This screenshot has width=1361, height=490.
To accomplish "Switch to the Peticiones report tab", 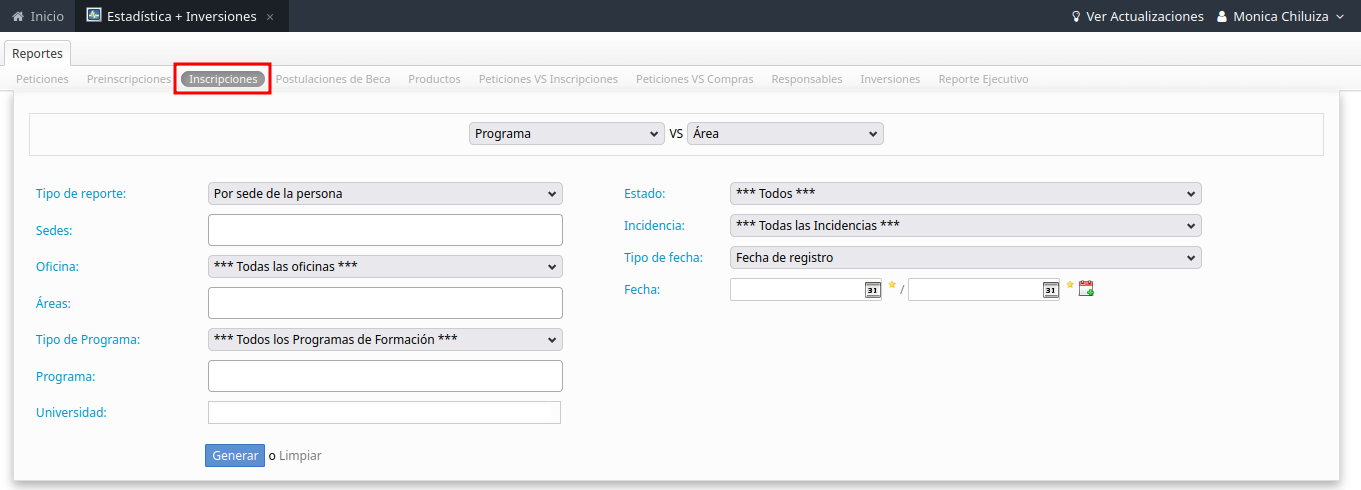I will point(42,79).
